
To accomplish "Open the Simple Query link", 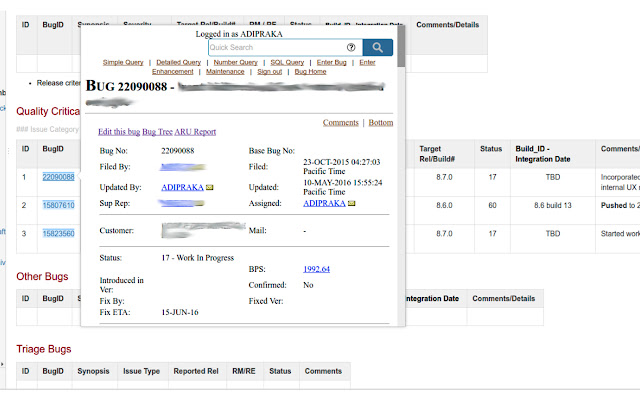I will pyautogui.click(x=123, y=62).
